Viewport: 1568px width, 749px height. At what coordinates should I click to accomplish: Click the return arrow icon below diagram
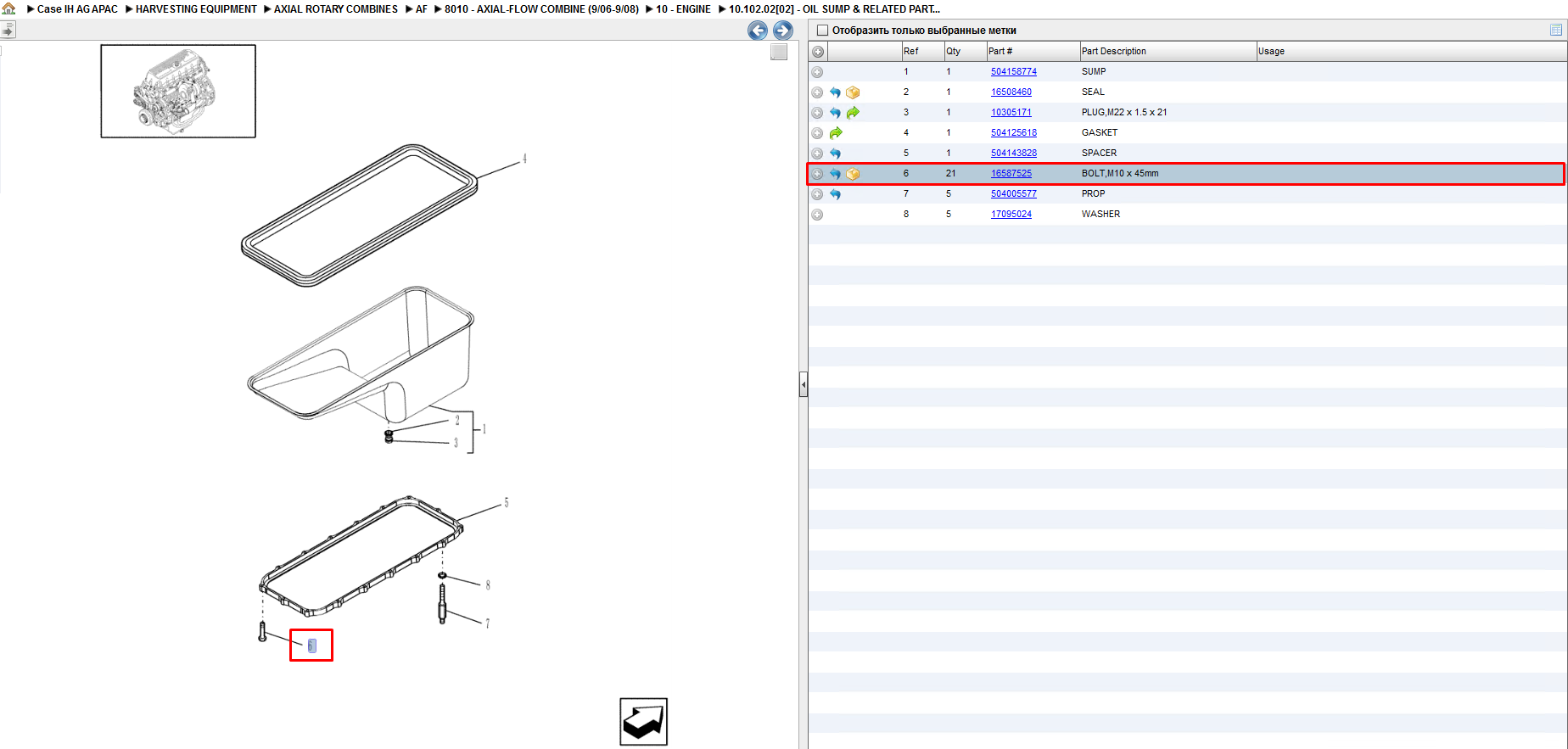pyautogui.click(x=643, y=722)
